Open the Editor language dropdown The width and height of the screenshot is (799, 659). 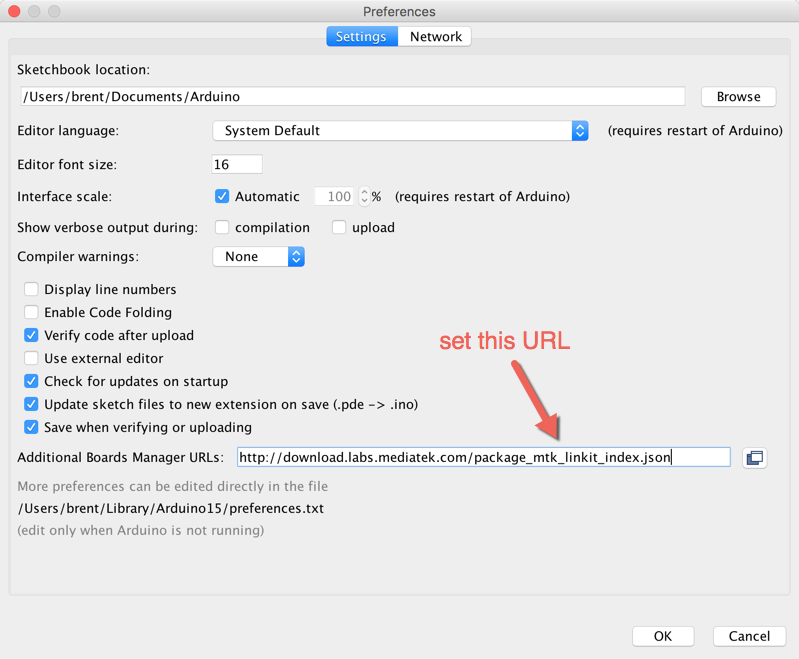point(400,131)
